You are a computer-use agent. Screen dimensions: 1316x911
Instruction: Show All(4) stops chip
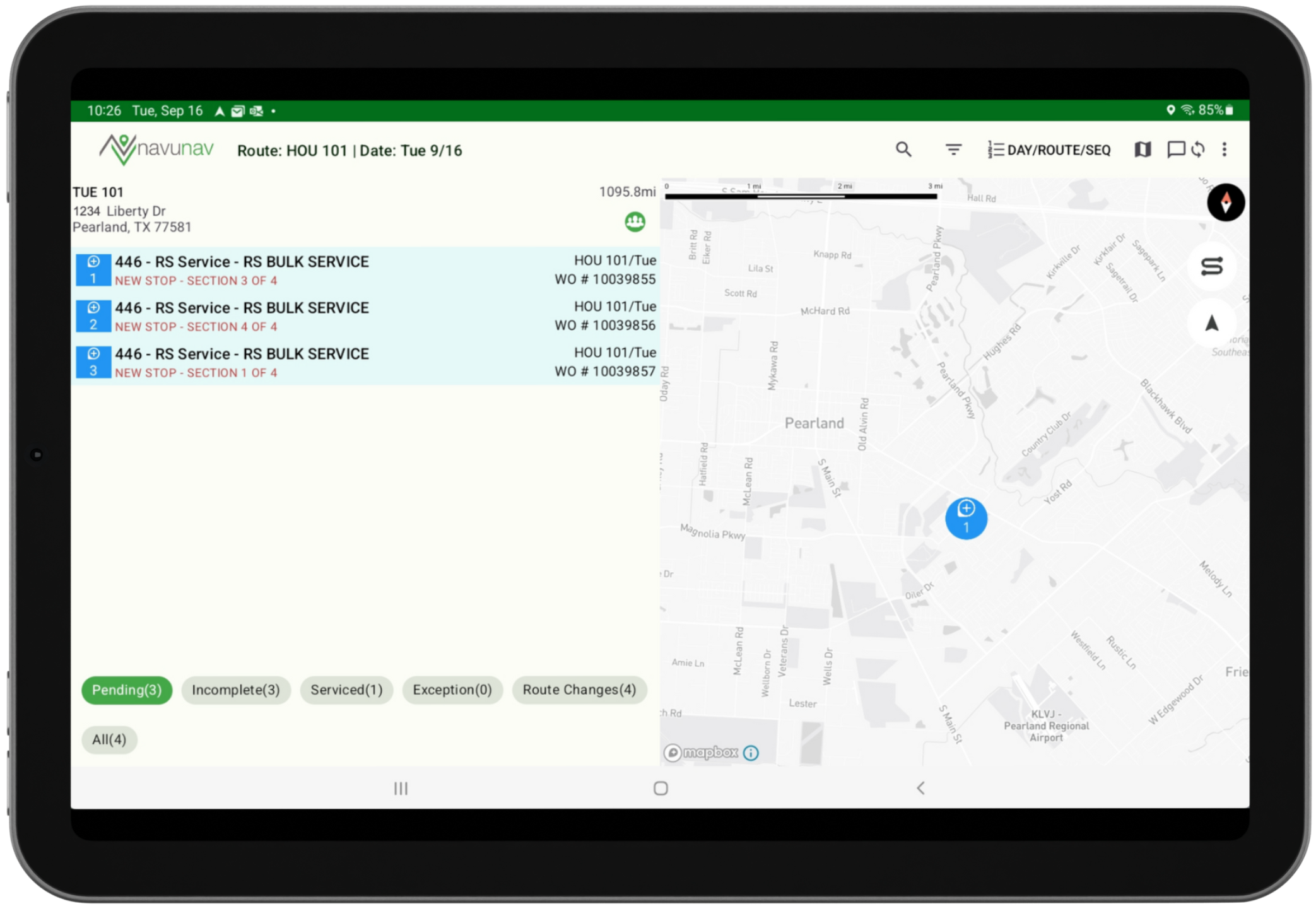click(x=109, y=739)
